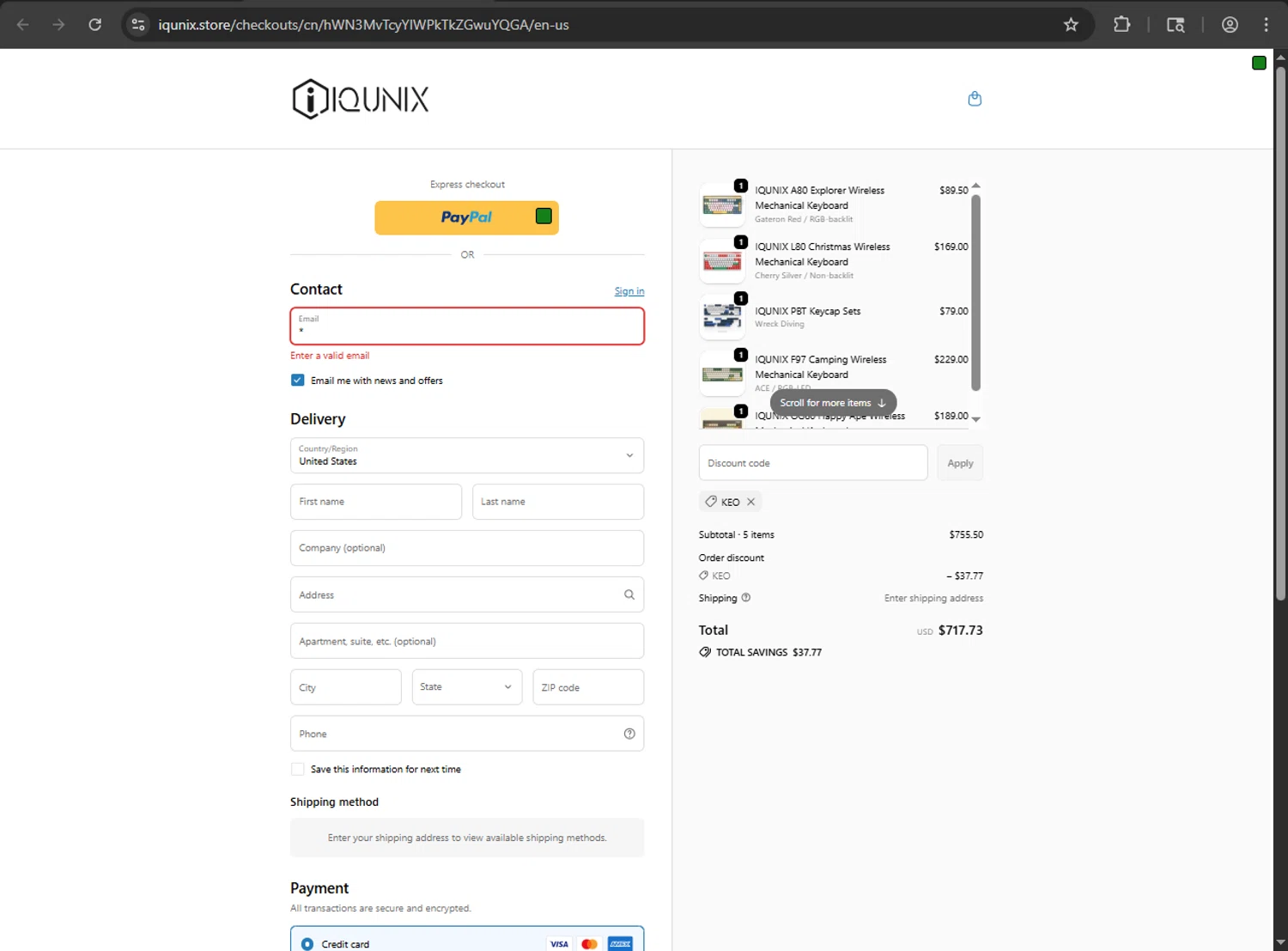Click the Enter a valid email error
The height and width of the screenshot is (951, 1288).
[x=330, y=356]
